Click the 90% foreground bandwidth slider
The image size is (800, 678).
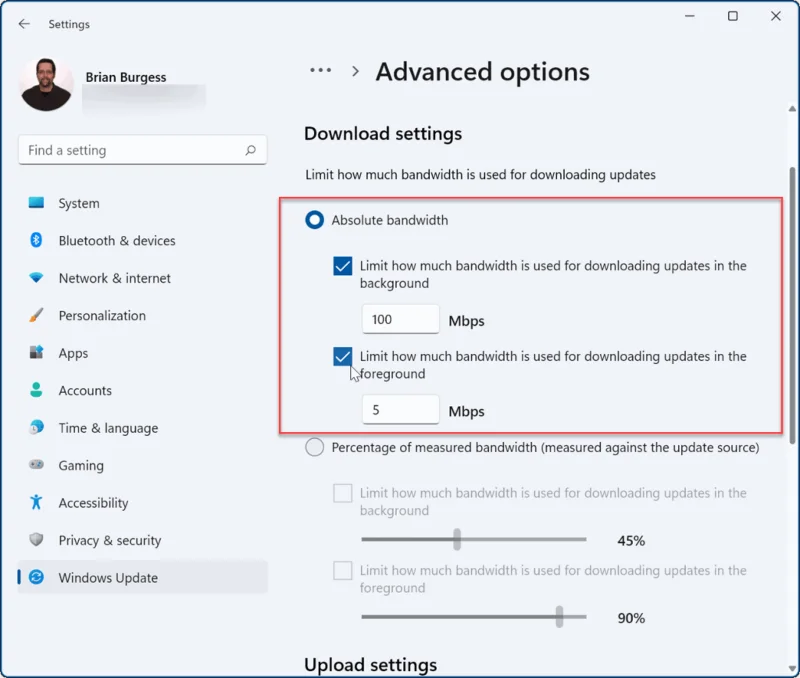click(473, 617)
